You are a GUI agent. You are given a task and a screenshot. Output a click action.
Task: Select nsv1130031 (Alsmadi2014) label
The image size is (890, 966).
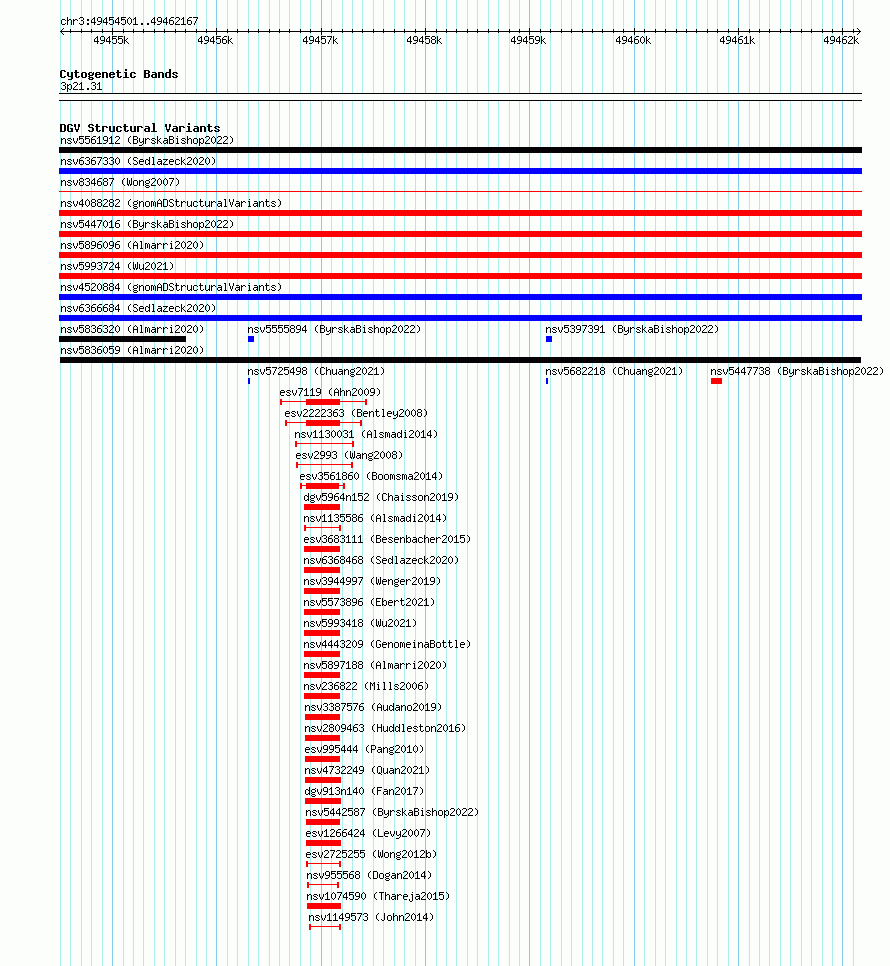click(x=366, y=434)
